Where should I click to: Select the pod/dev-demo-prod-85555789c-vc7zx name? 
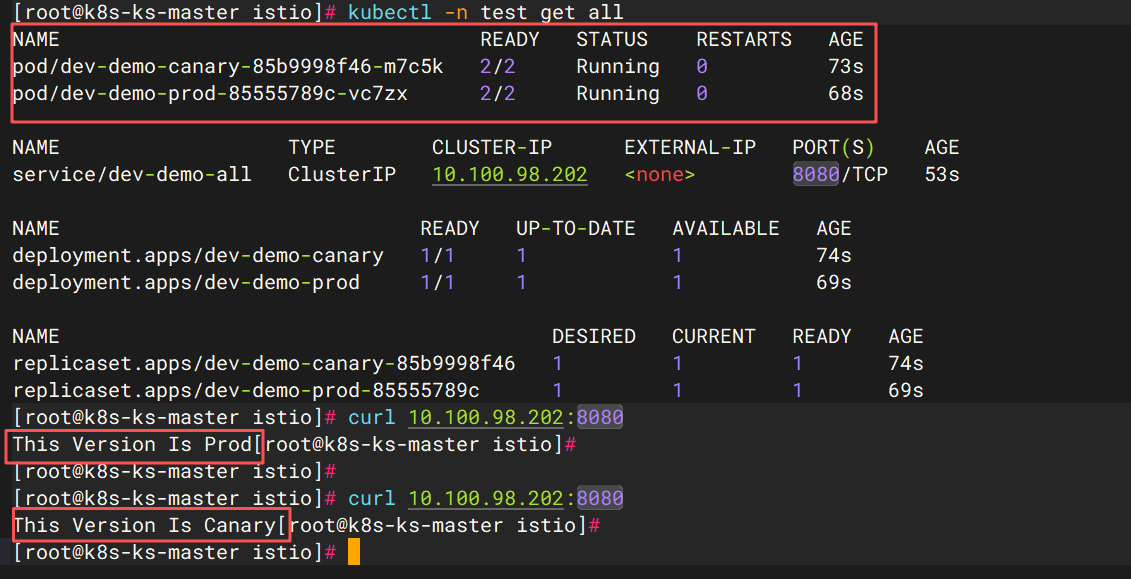click(x=209, y=94)
